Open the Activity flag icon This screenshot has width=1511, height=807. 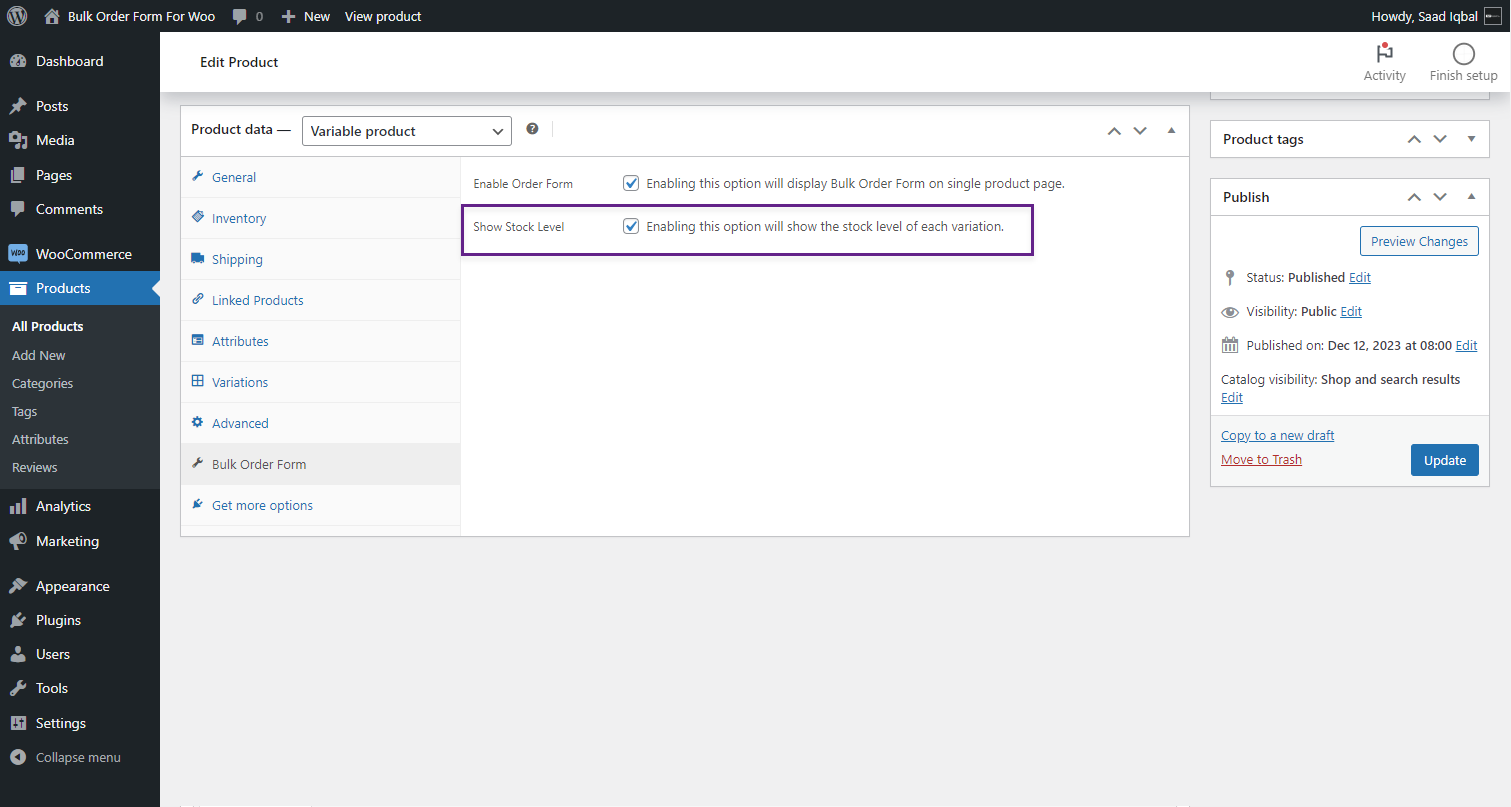pyautogui.click(x=1384, y=54)
